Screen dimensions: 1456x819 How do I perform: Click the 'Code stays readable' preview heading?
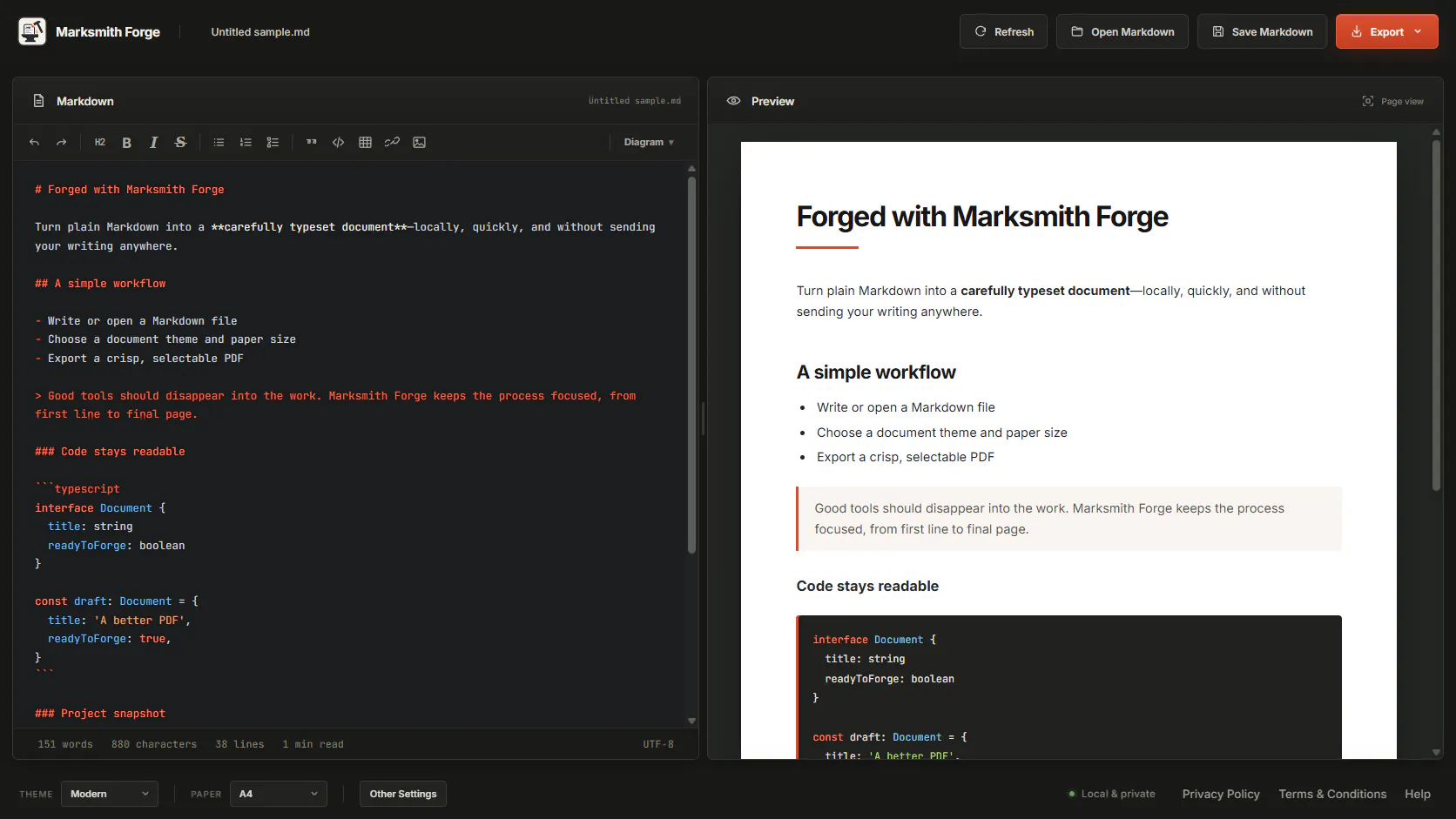click(867, 586)
